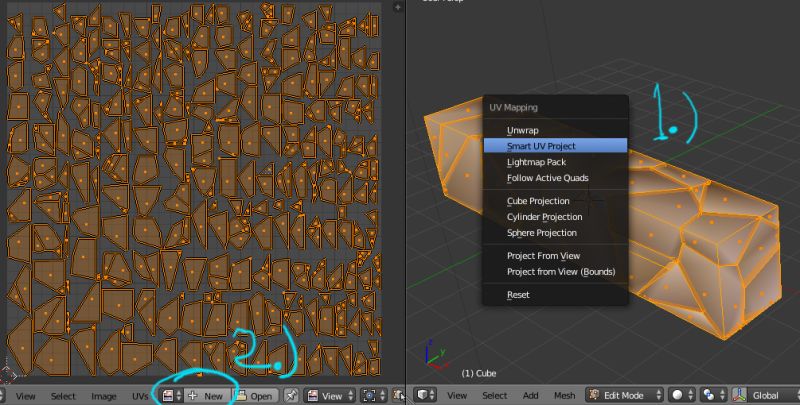Choose Follow Active Quads option
The width and height of the screenshot is (800, 405).
tap(555, 178)
